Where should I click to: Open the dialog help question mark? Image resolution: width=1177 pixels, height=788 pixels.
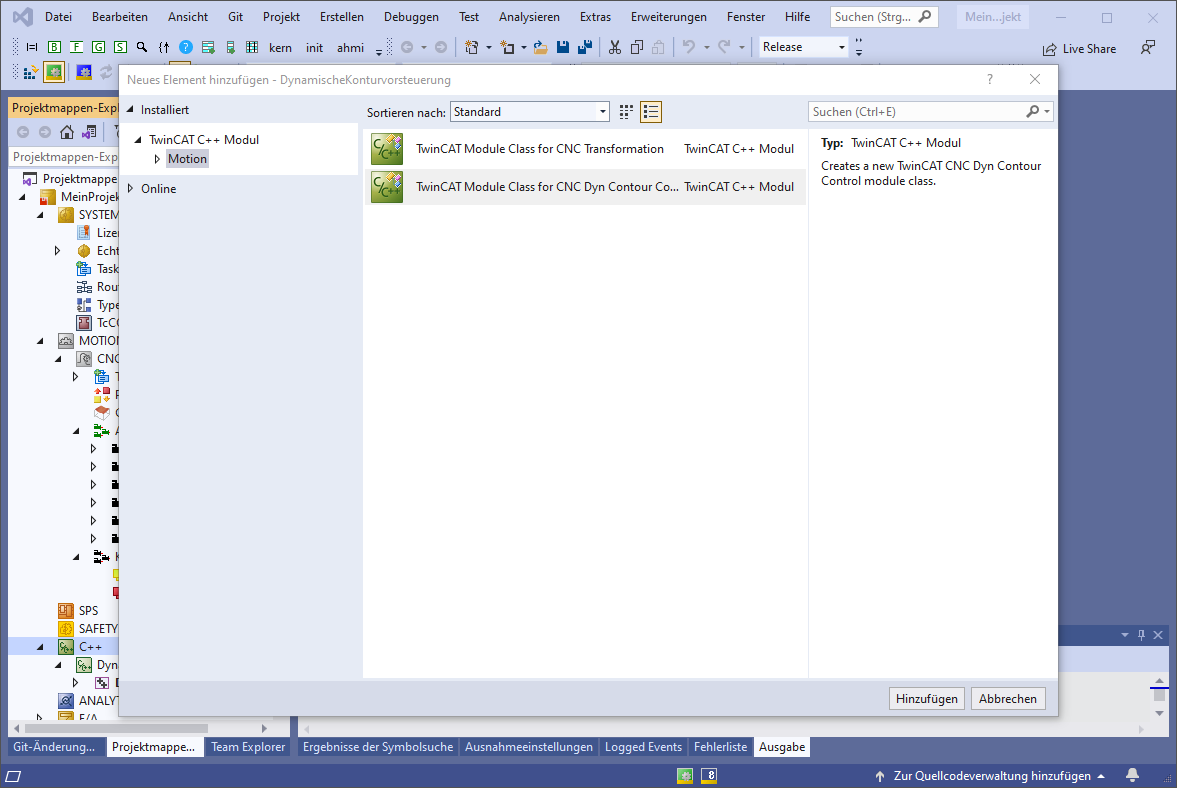click(x=989, y=79)
